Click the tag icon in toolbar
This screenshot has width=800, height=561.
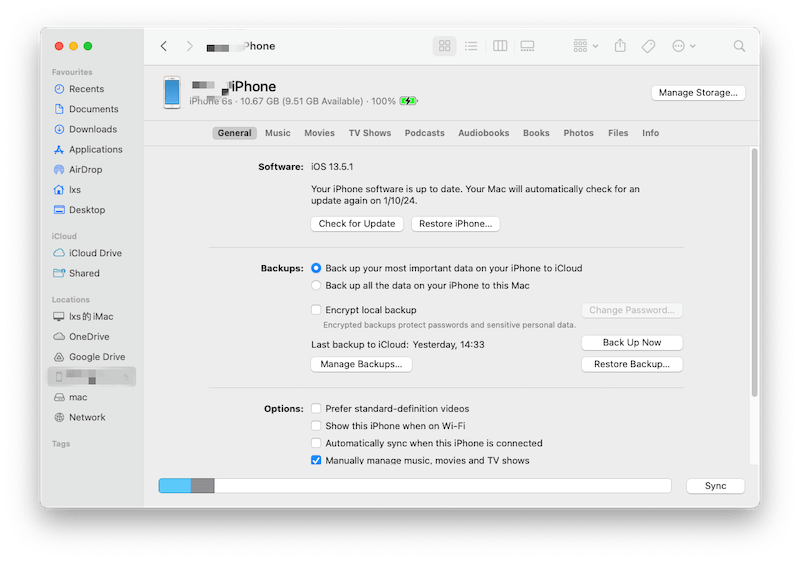648,46
